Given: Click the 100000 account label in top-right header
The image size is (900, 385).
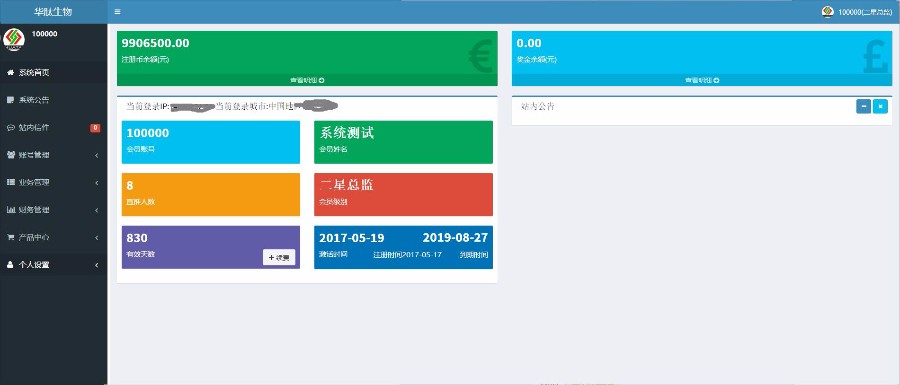Looking at the screenshot, I should (865, 12).
